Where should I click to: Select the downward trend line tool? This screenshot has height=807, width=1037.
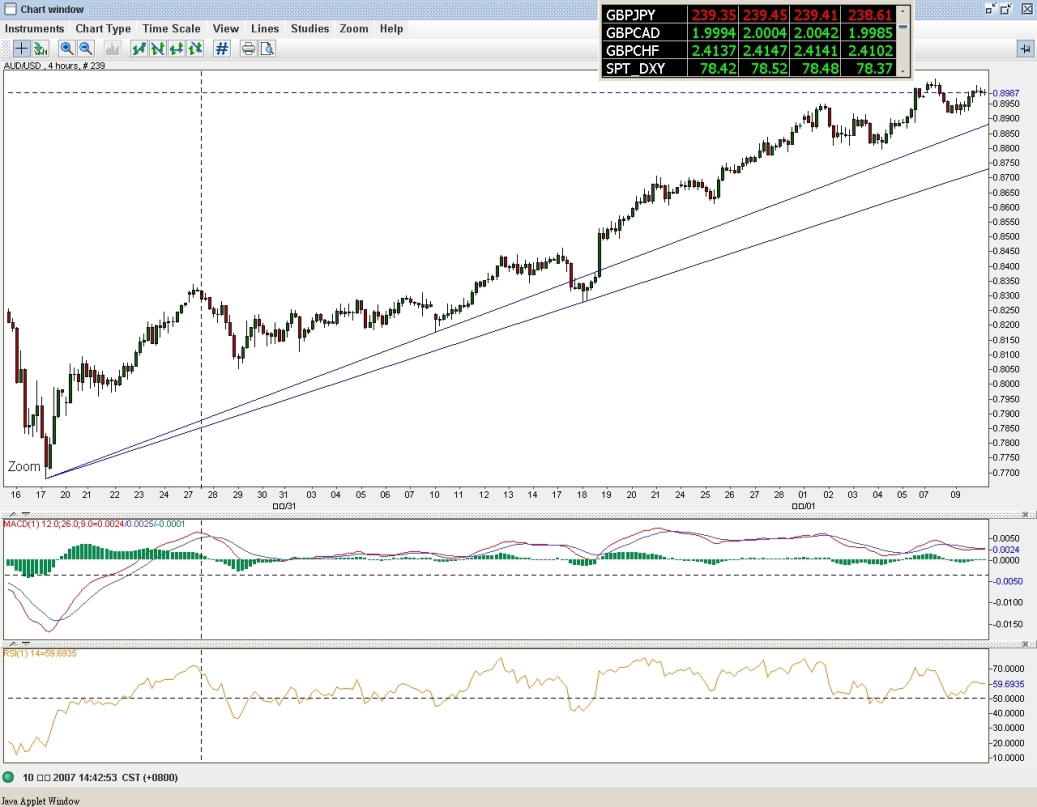tap(157, 48)
